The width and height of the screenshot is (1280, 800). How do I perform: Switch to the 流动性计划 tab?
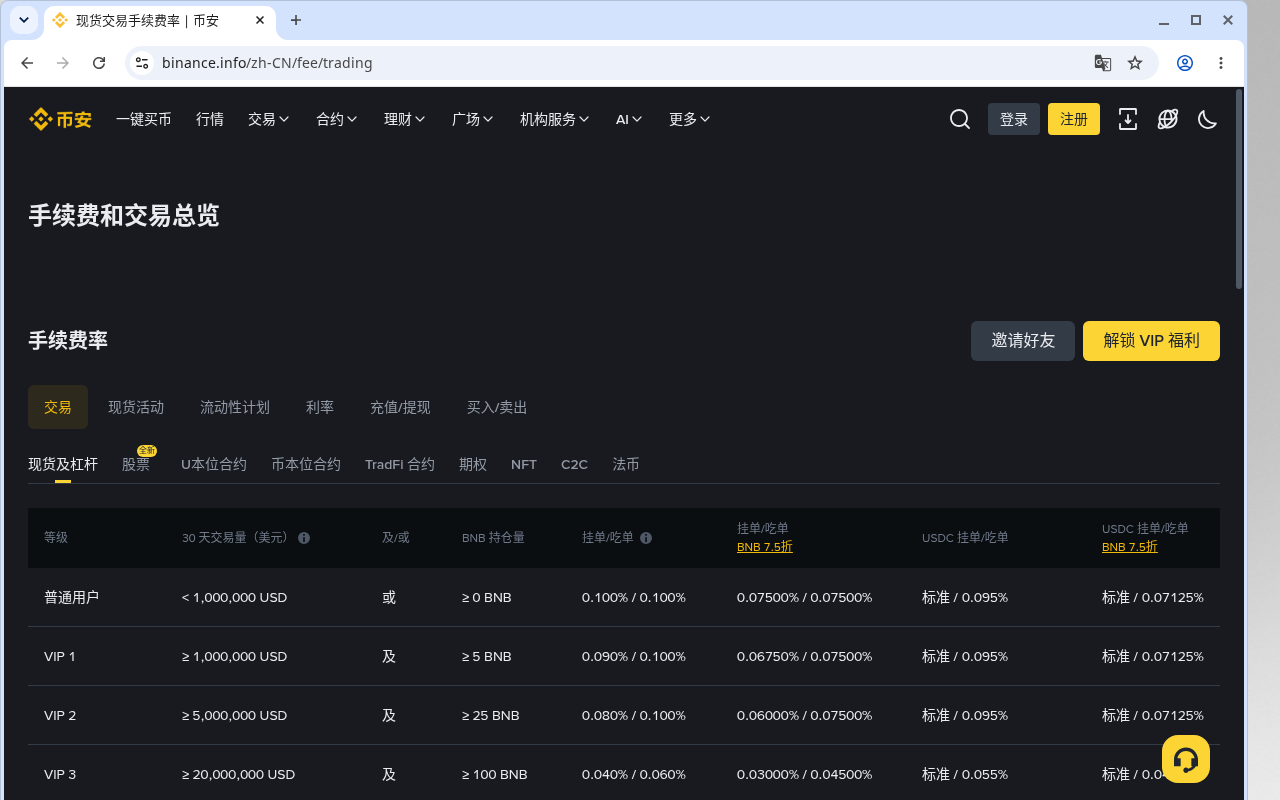coord(235,407)
